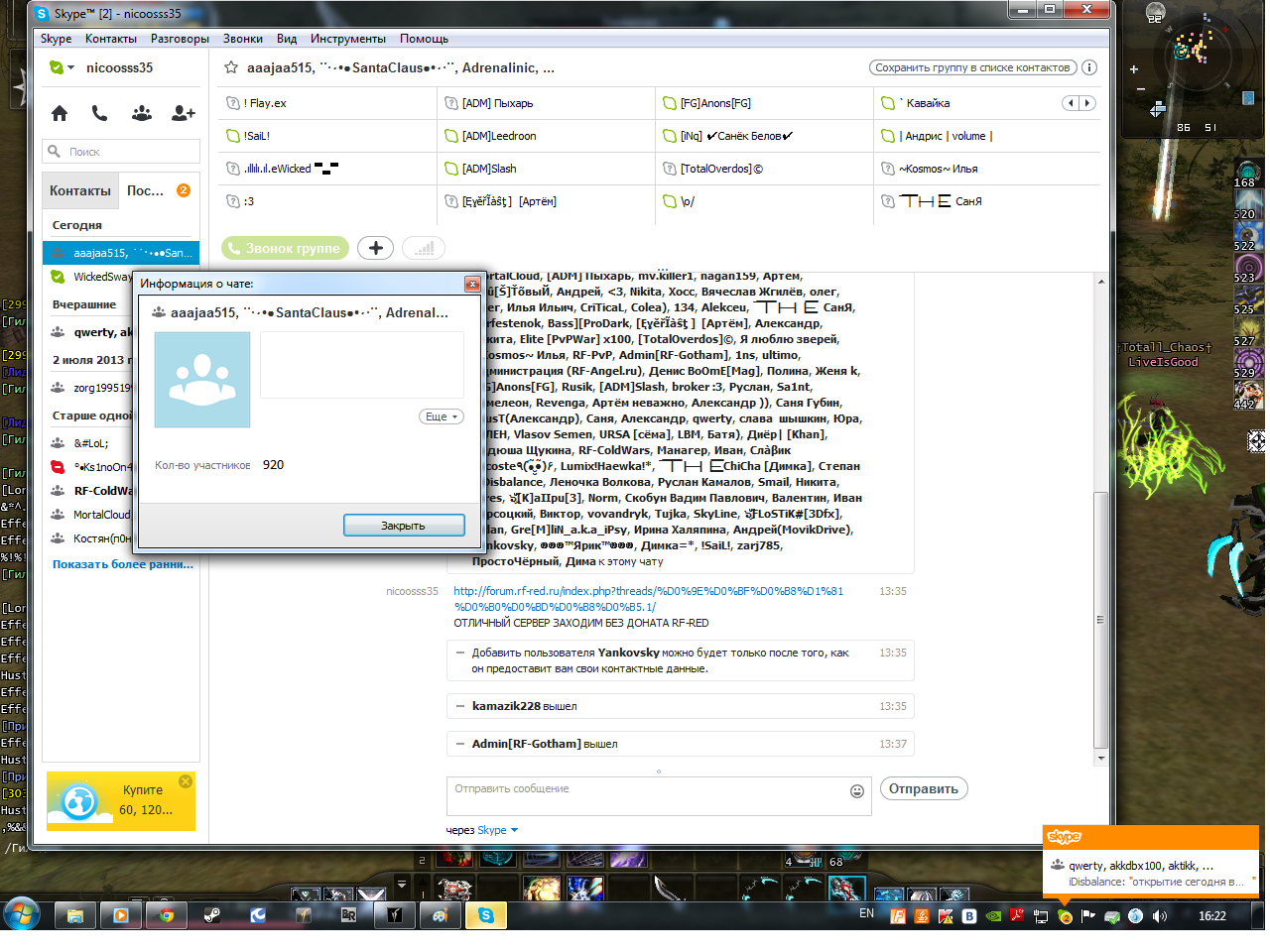
Task: Switch to Контакты sidebar tab
Action: click(x=80, y=190)
